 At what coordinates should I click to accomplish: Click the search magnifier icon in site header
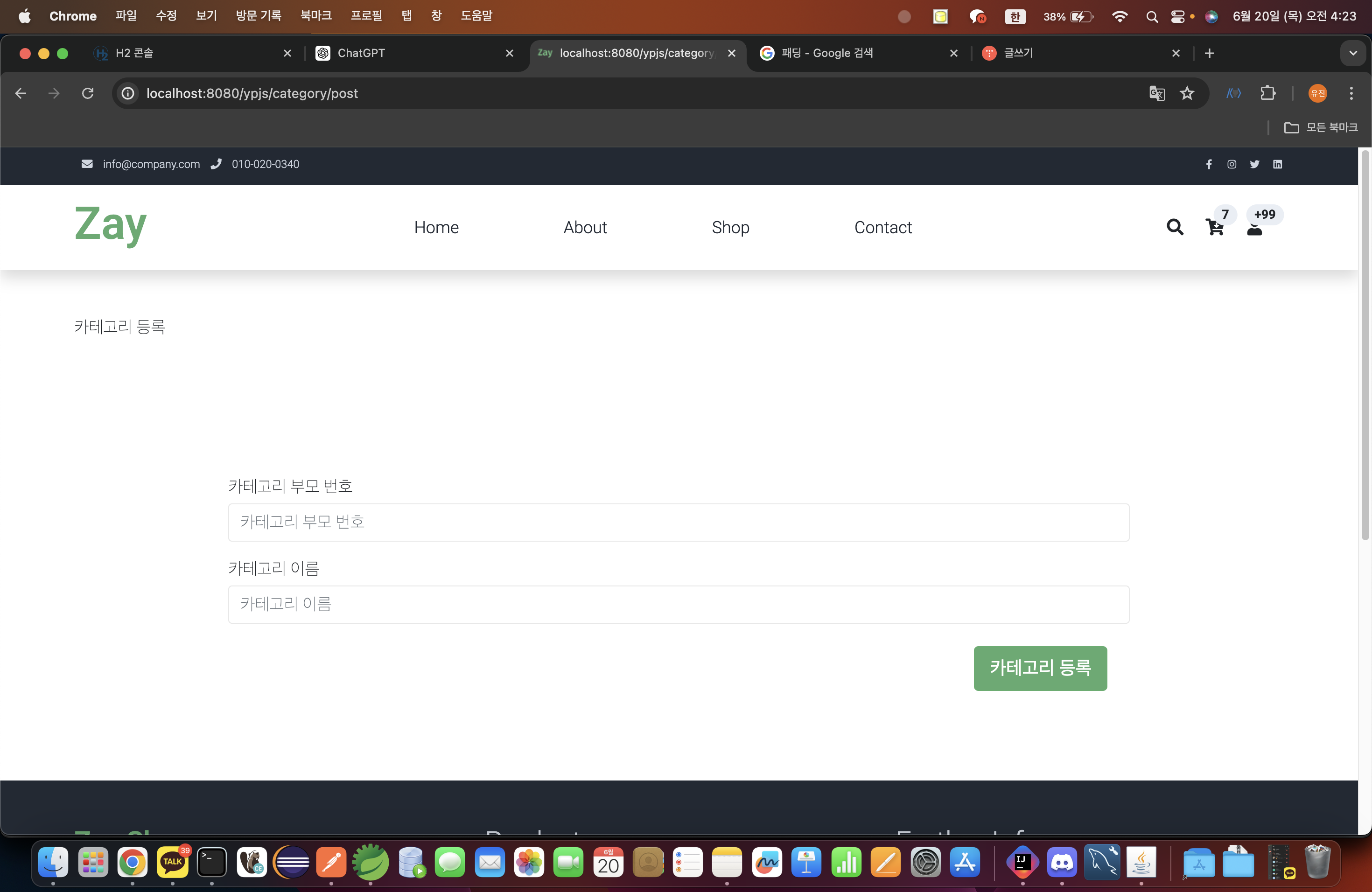1174,227
